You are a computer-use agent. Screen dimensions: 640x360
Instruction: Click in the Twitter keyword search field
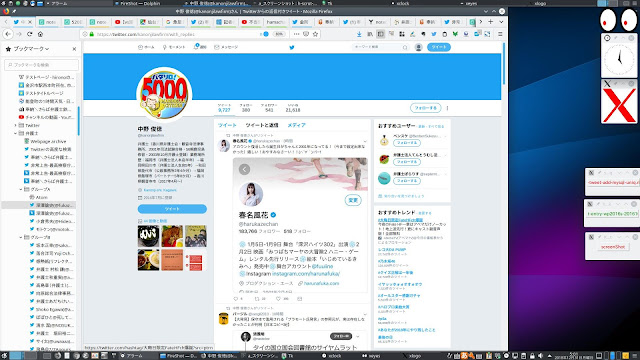[380, 47]
